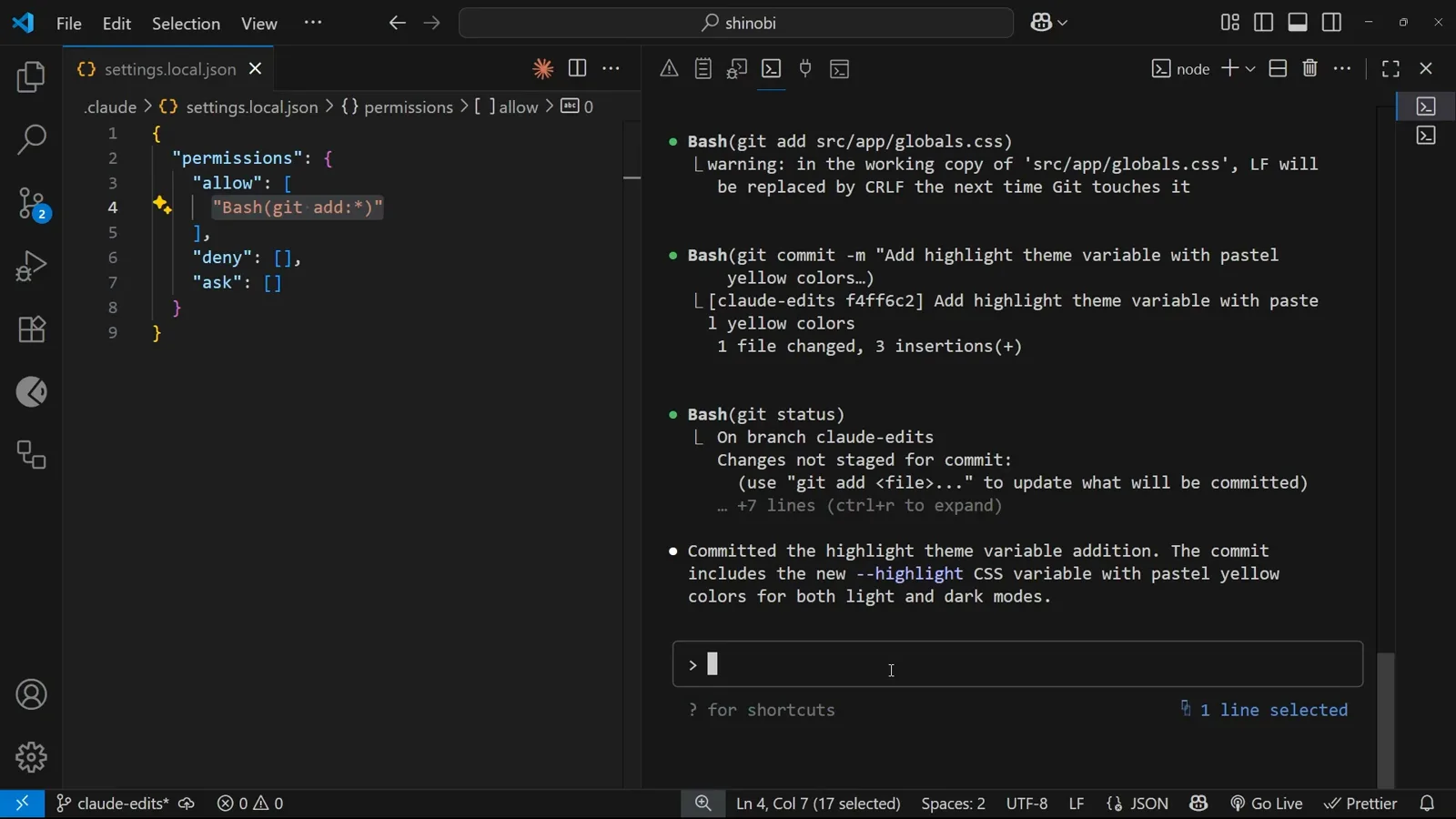Select the second terminal in side list
The image size is (1456, 819).
1426,136
